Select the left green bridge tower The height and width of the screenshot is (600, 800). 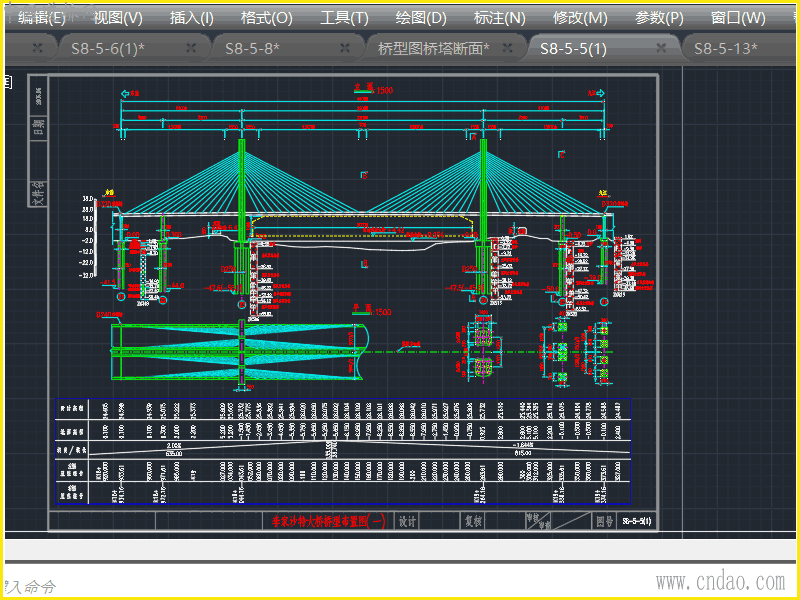[242, 189]
